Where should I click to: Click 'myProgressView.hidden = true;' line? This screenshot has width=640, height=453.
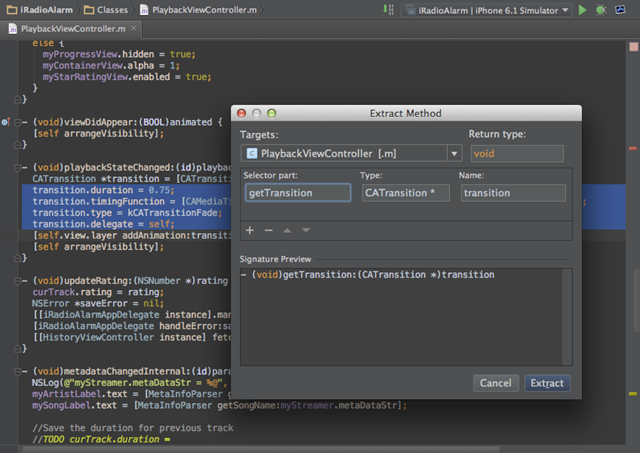point(119,54)
